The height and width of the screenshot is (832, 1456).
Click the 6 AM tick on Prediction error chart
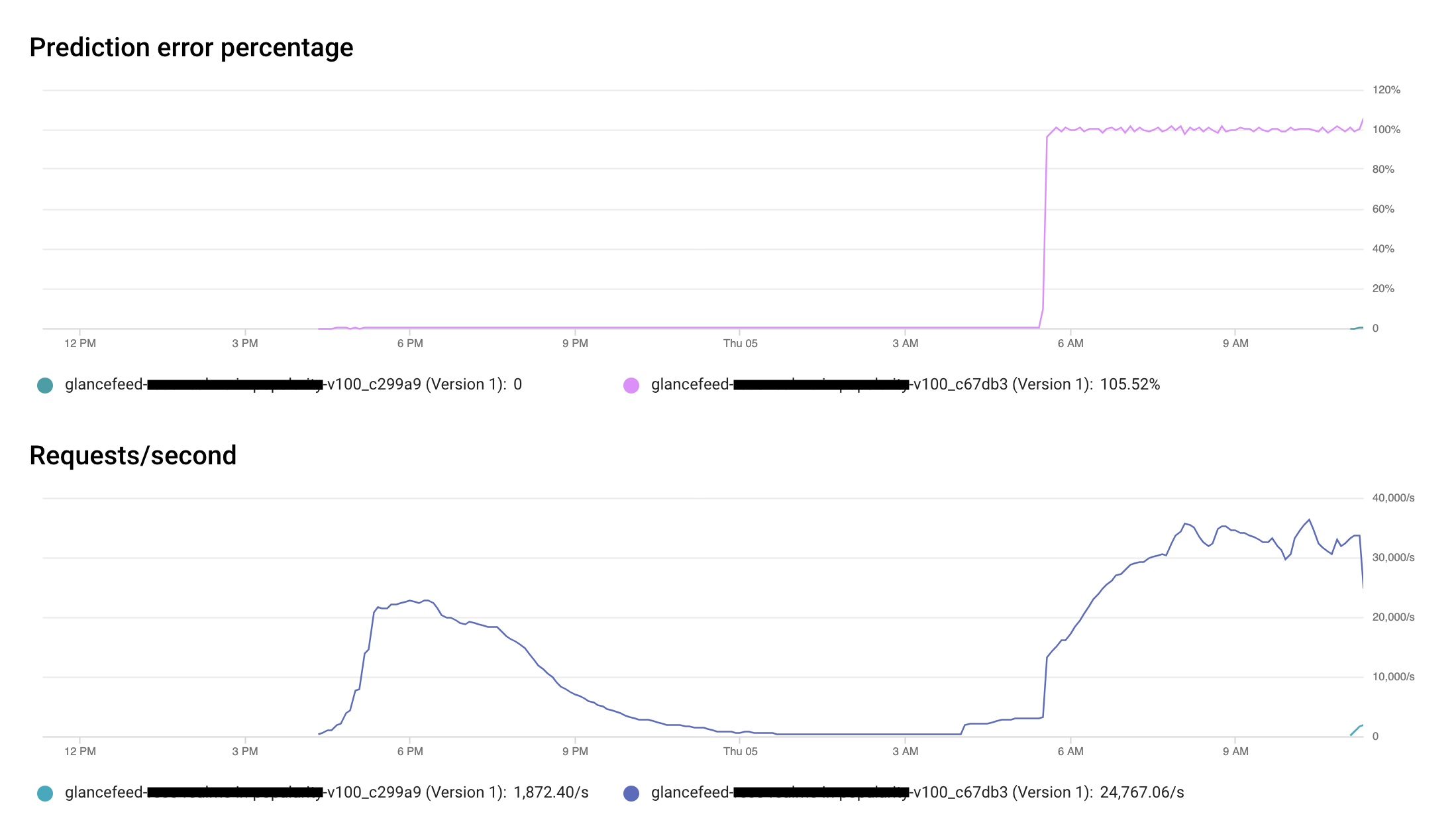1070,344
